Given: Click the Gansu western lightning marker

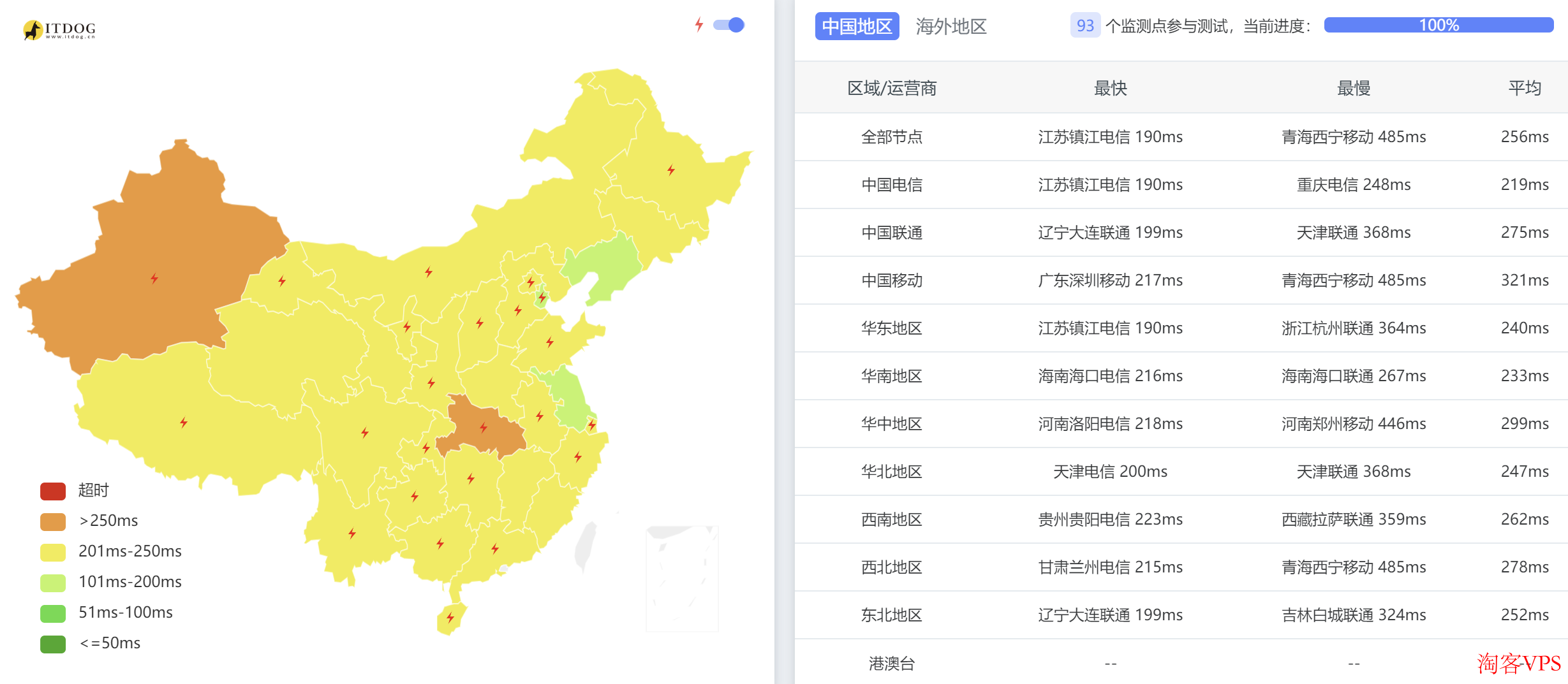Looking at the screenshot, I should 282,280.
